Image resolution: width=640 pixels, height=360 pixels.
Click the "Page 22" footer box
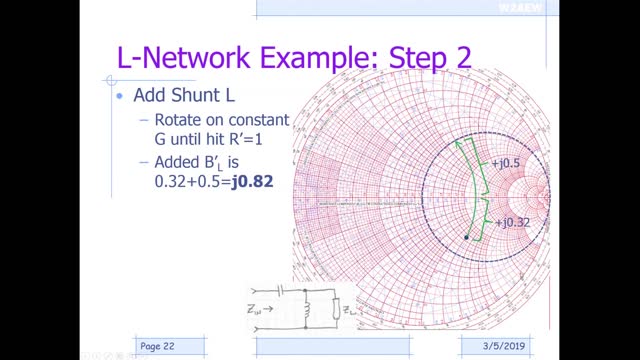(x=169, y=346)
